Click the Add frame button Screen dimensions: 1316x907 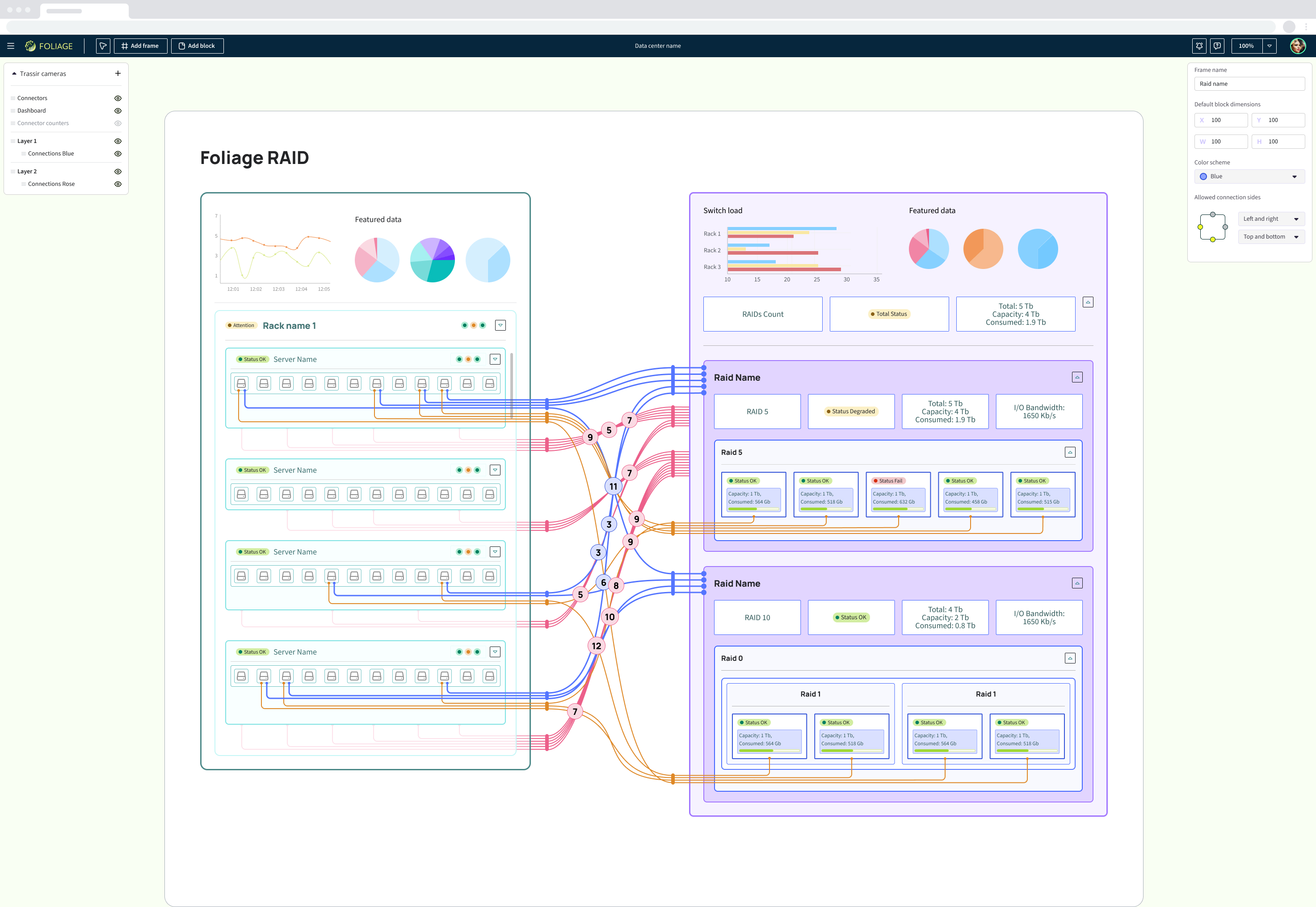(140, 46)
